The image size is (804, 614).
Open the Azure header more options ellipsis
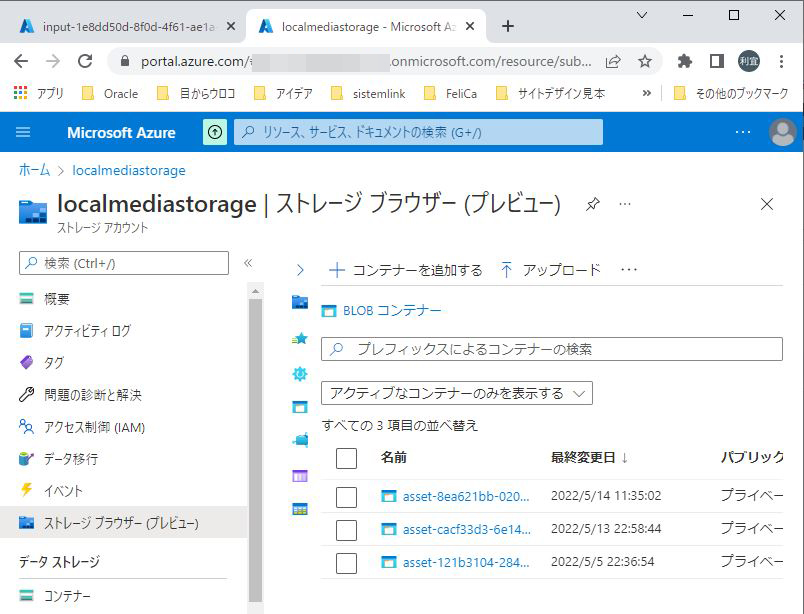point(743,132)
